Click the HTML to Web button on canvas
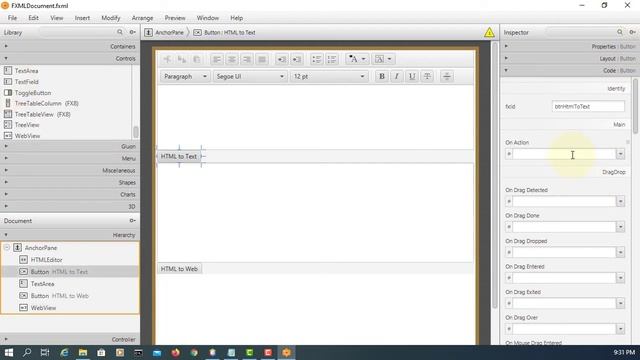 pos(179,269)
